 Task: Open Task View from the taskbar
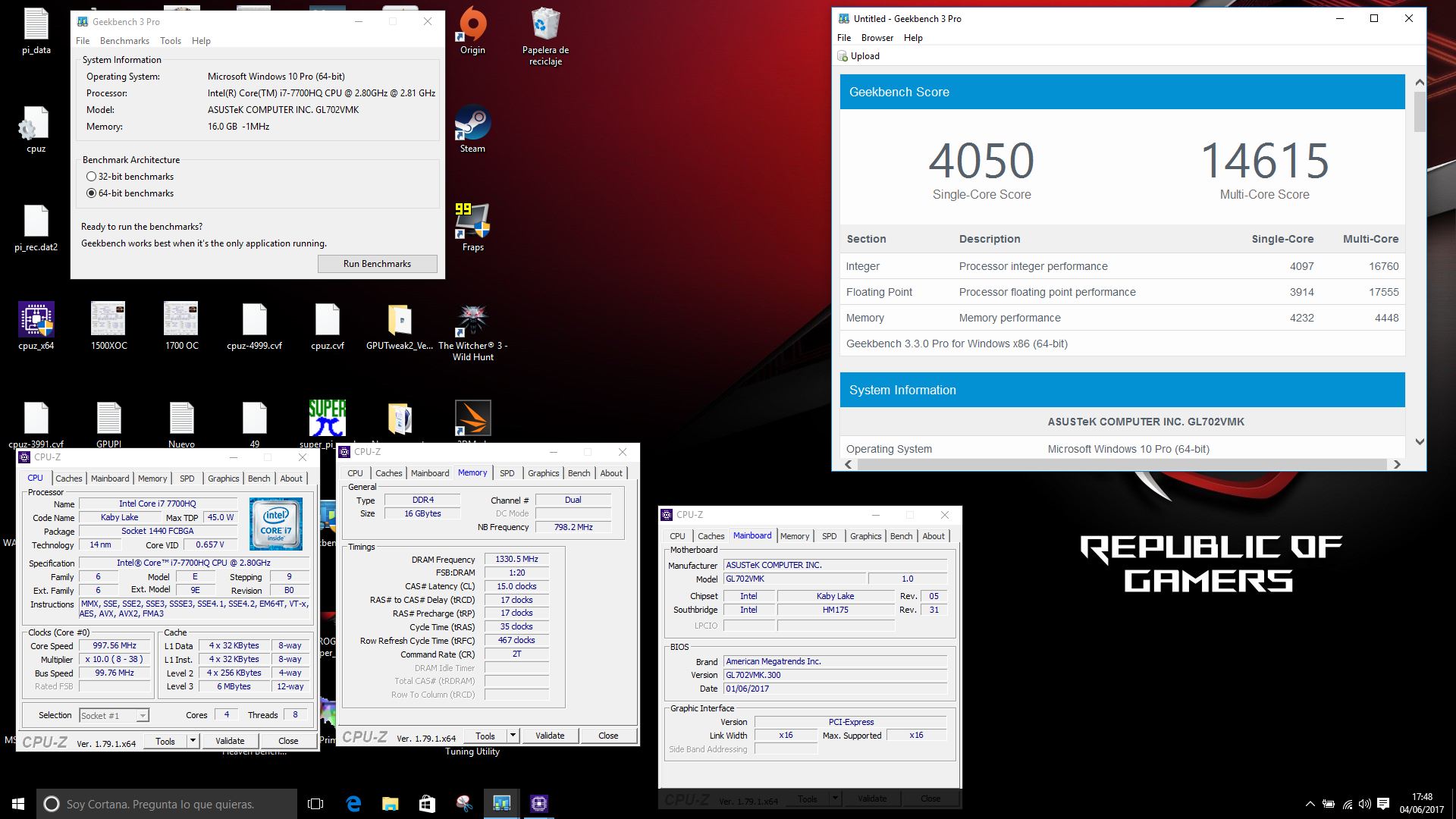315,804
